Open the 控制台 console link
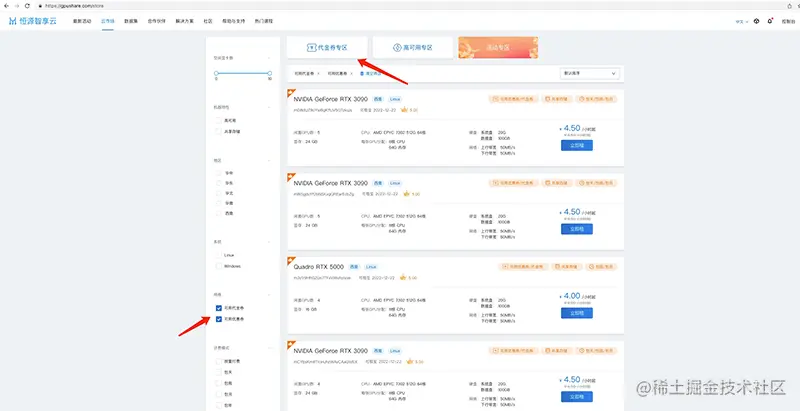The height and width of the screenshot is (411, 800). (x=788, y=21)
